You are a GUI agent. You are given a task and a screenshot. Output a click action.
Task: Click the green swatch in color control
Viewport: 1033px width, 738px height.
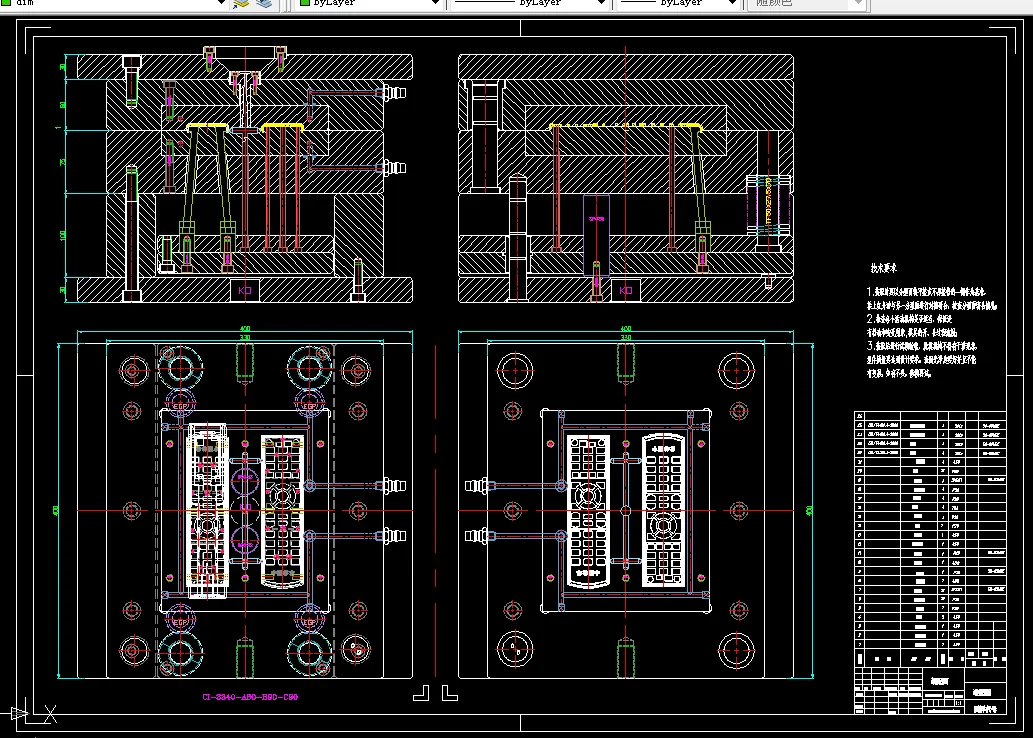[305, 4]
